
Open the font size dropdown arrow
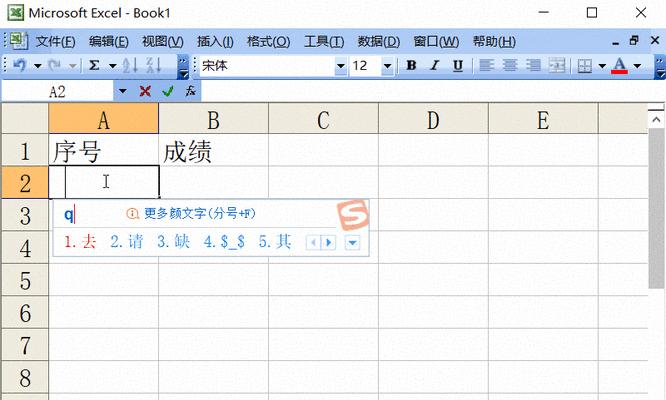click(x=387, y=66)
